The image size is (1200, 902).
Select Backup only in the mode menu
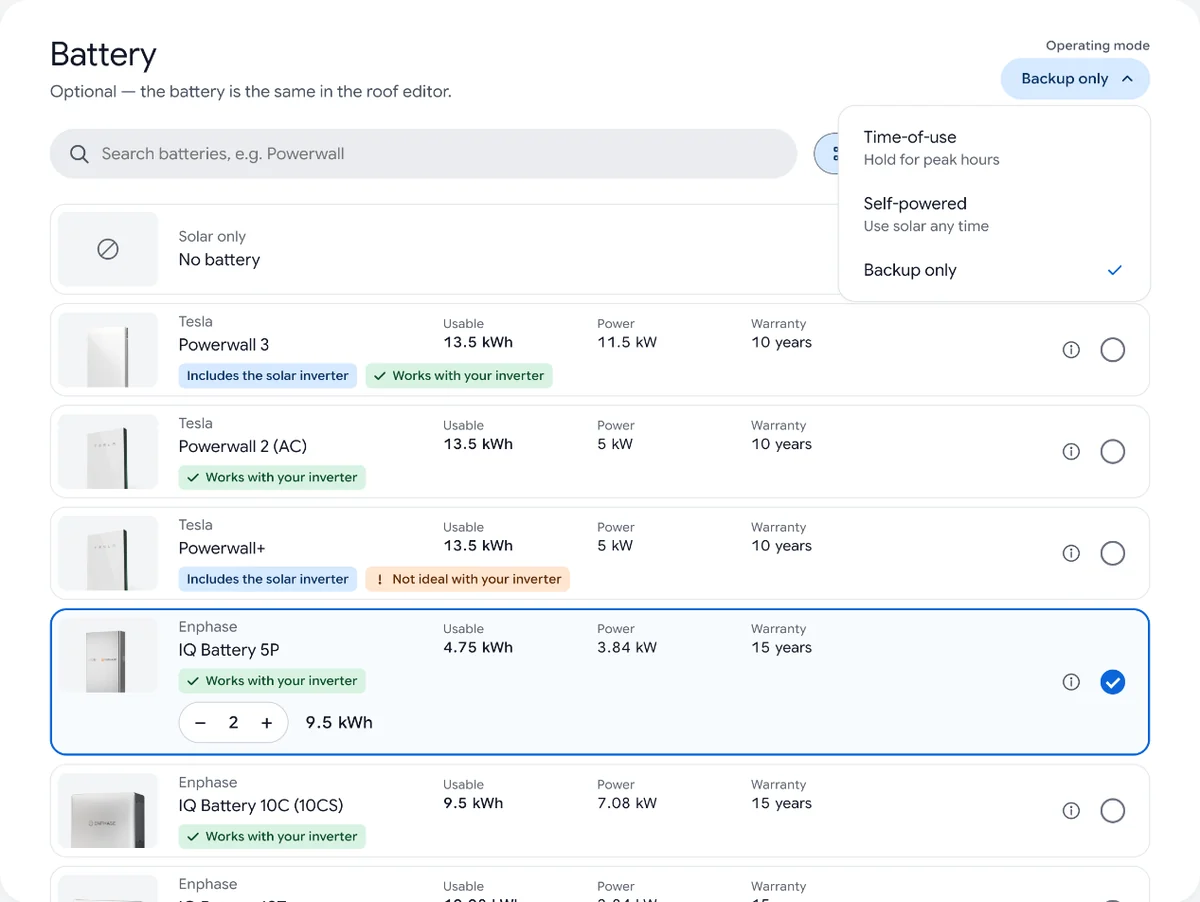click(x=994, y=270)
